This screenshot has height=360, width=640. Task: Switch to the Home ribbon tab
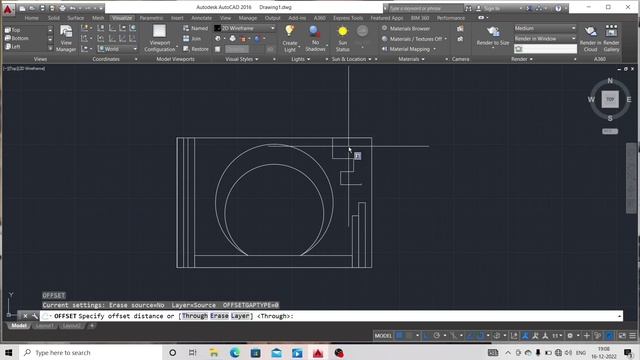point(31,18)
